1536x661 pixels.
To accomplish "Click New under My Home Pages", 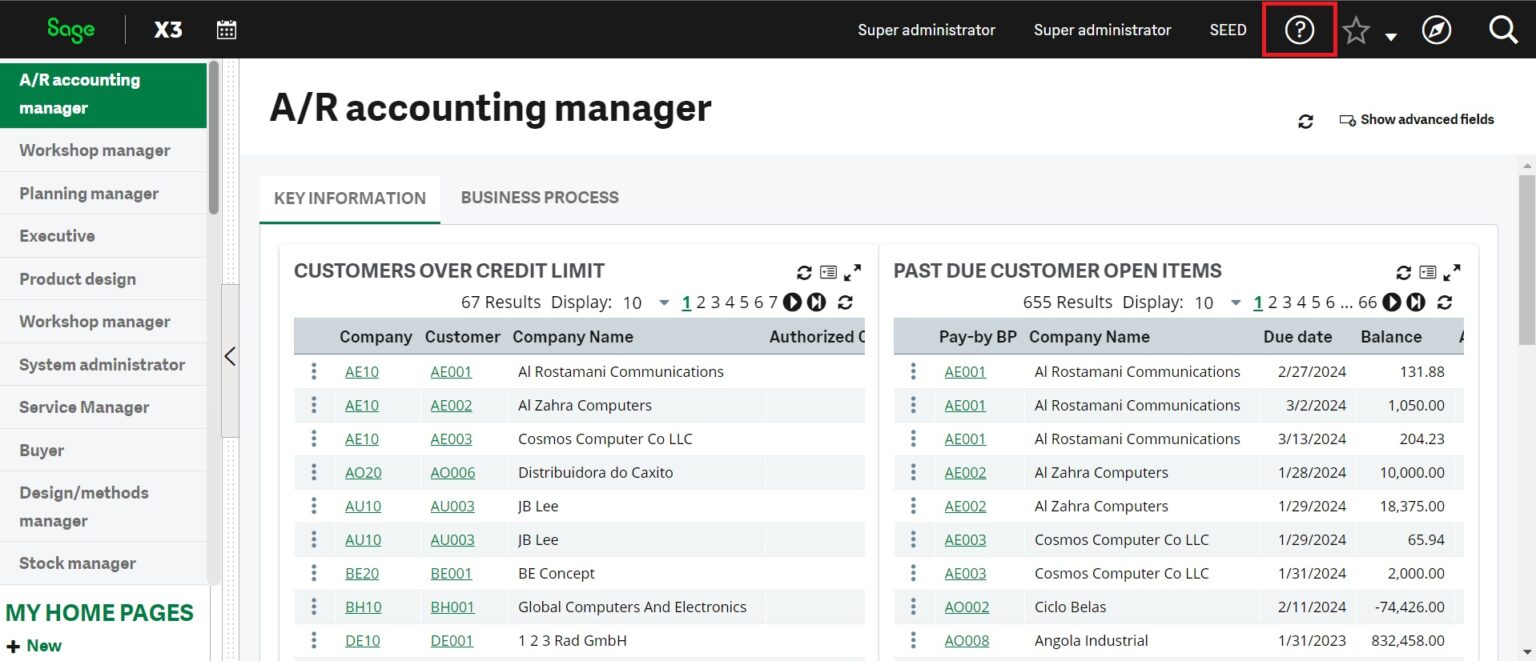I will click(35, 646).
